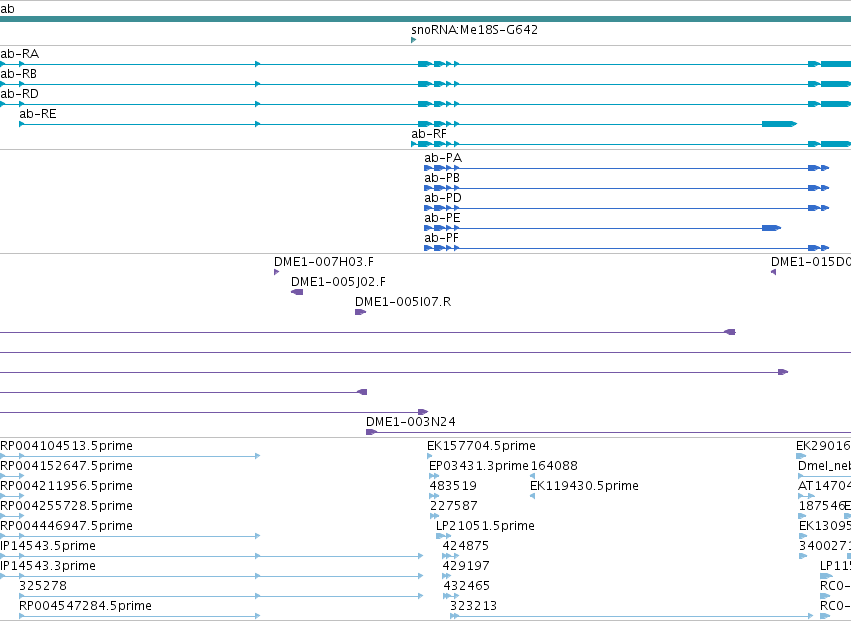The height and width of the screenshot is (621, 851).
Task: Click the arrow glyph below snoRNA:Me18S-G642
Action: 414,40
